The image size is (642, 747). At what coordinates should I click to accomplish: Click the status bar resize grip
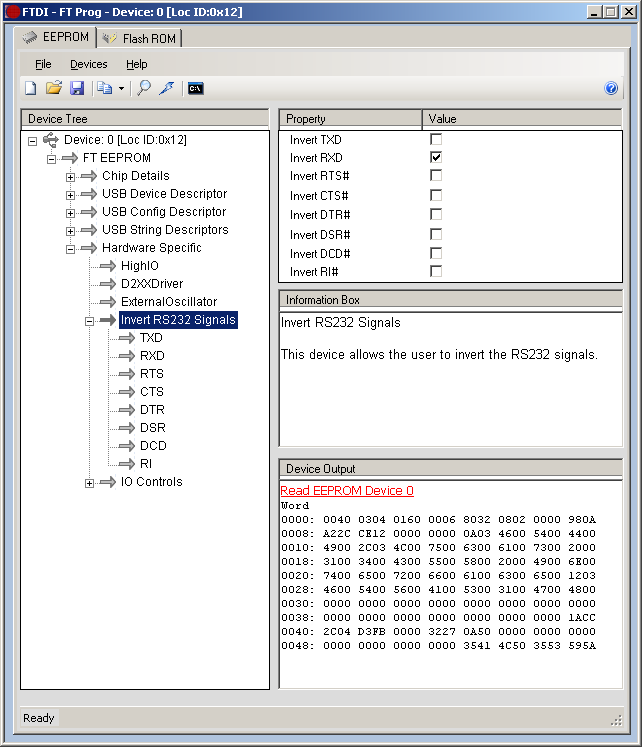click(x=617, y=720)
